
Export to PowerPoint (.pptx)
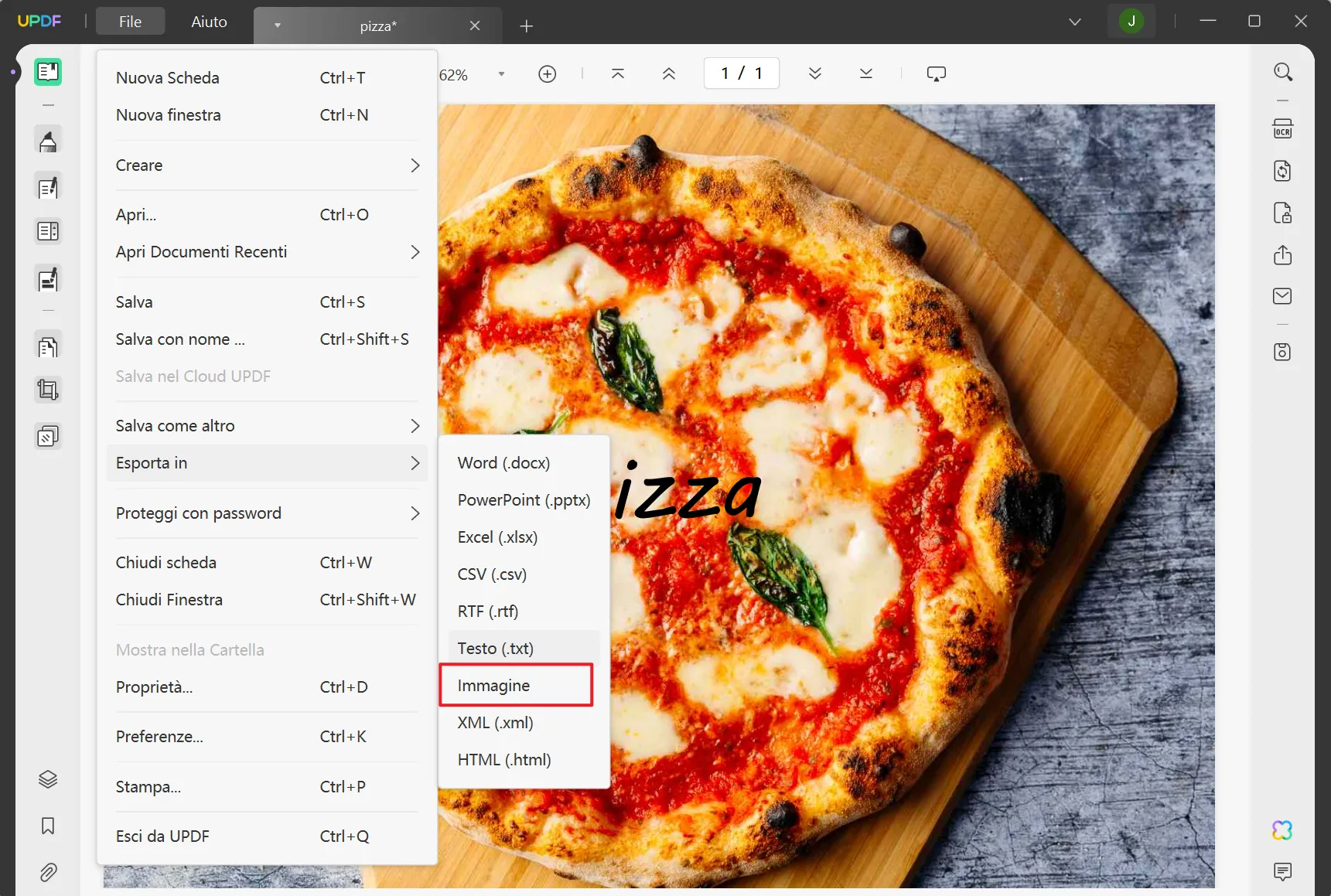point(524,500)
